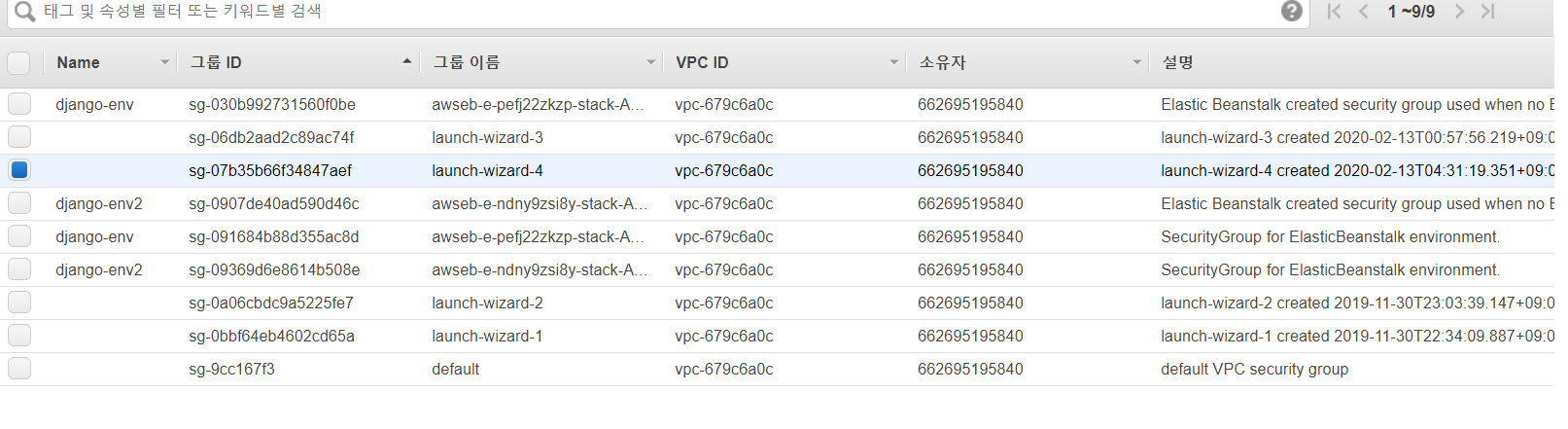Toggle sort arrow on 그룹 ID column
This screenshot has width=1568, height=429.
point(406,61)
